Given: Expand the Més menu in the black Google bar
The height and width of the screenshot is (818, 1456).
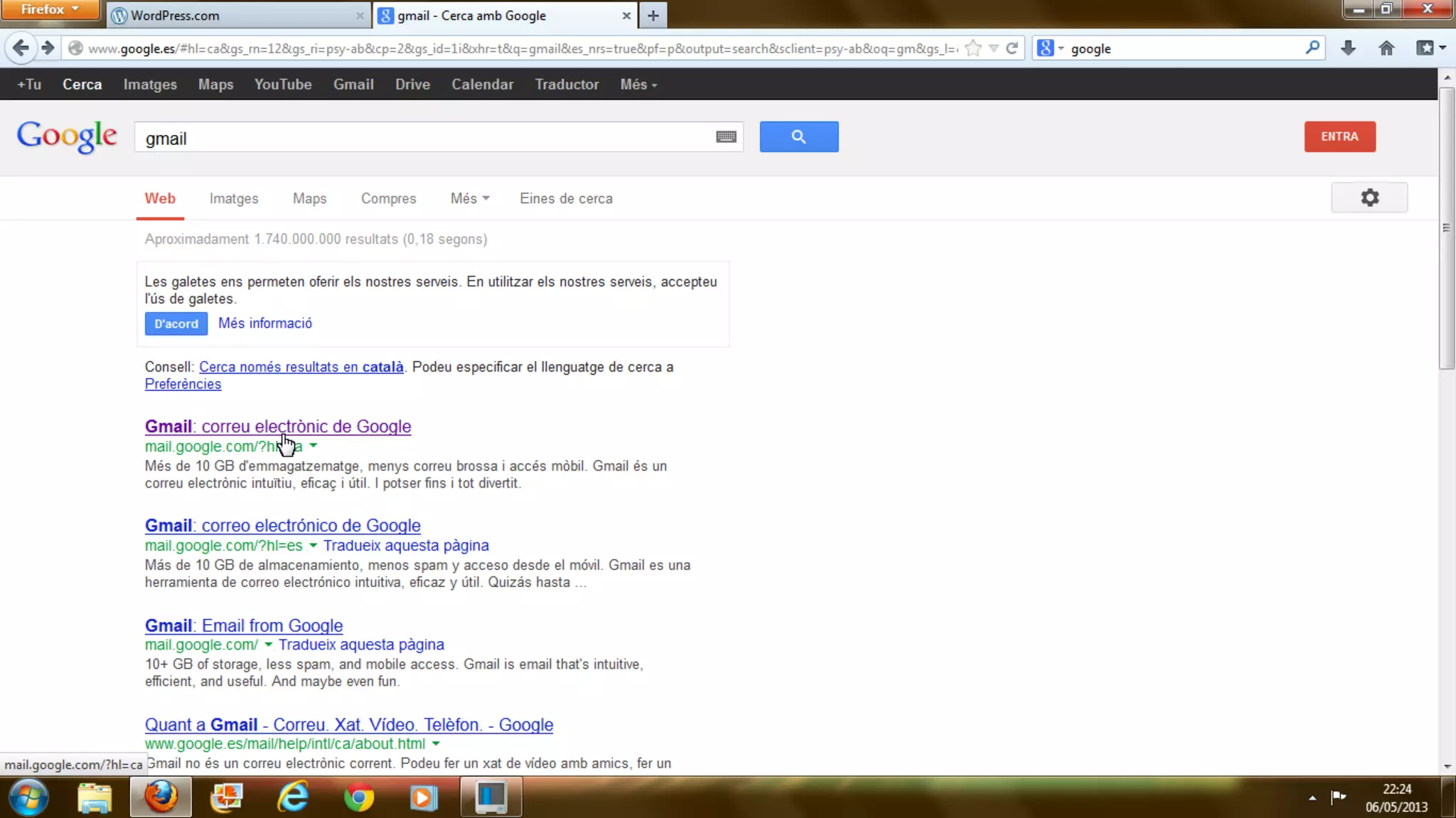Looking at the screenshot, I should 638,84.
